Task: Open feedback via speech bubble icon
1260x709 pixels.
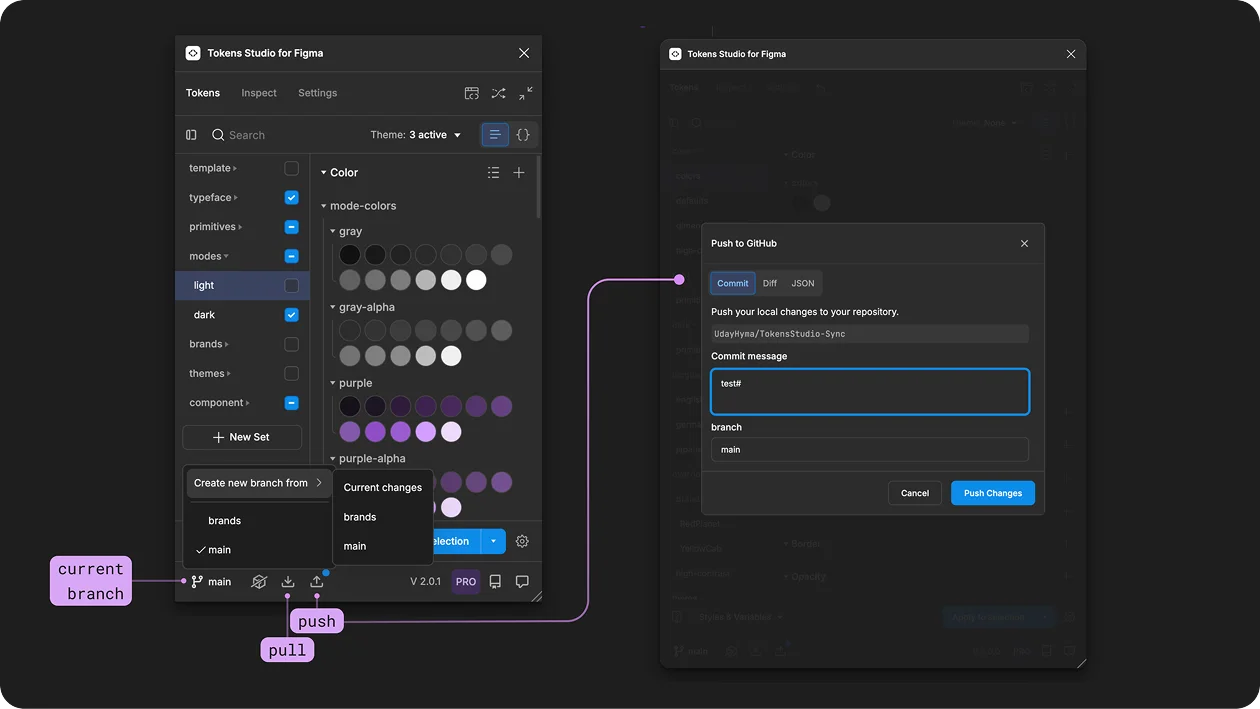Action: tap(522, 582)
